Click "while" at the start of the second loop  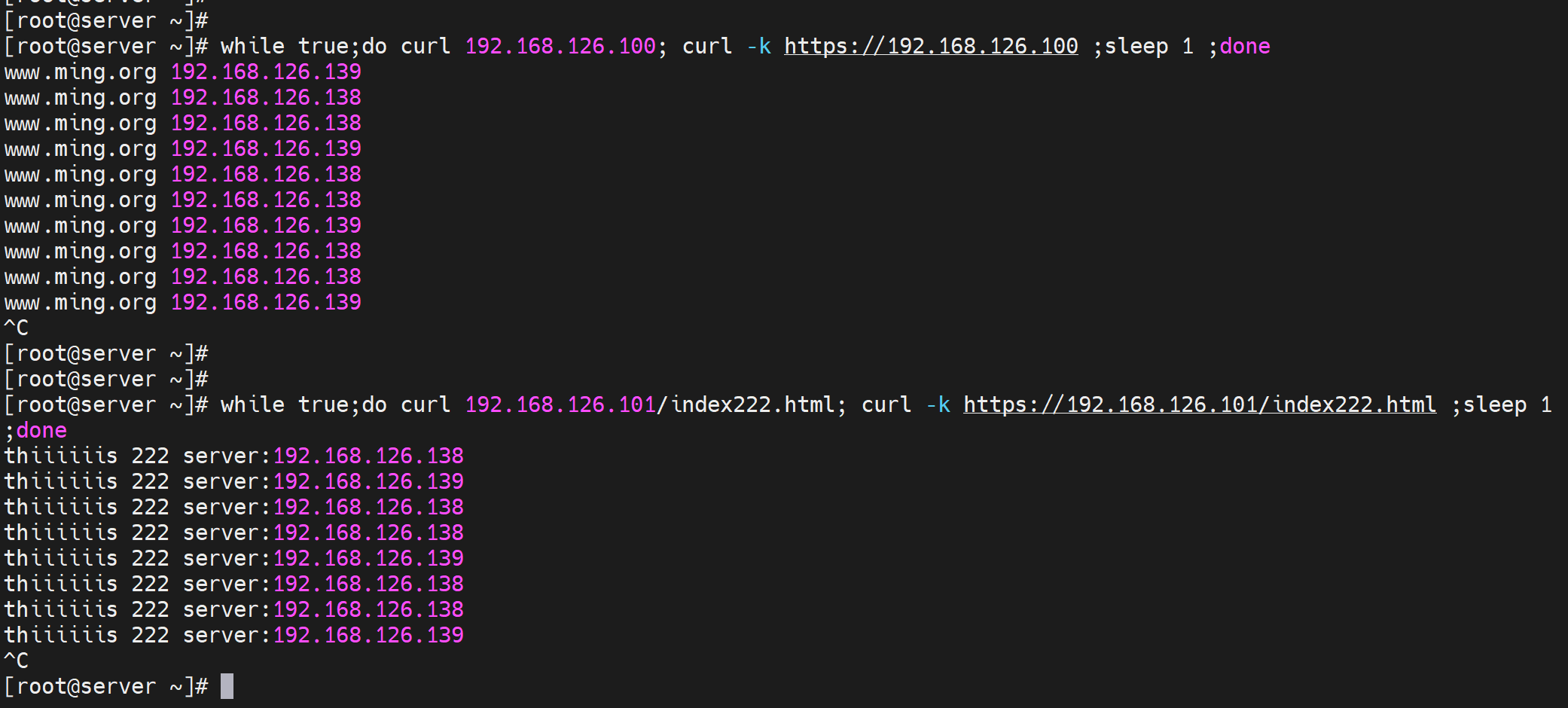tap(252, 405)
